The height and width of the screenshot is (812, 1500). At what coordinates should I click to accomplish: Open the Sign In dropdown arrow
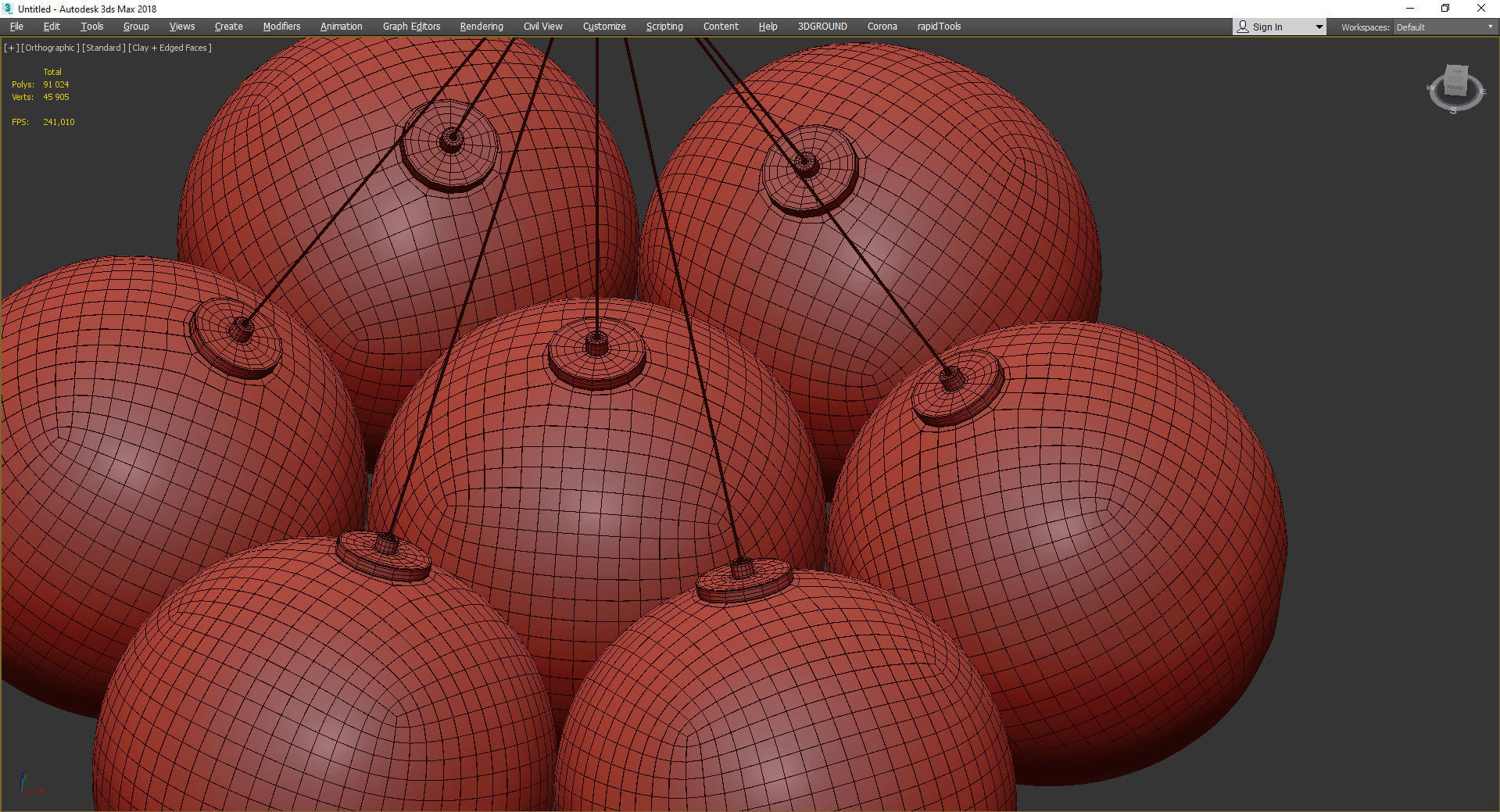[x=1318, y=26]
